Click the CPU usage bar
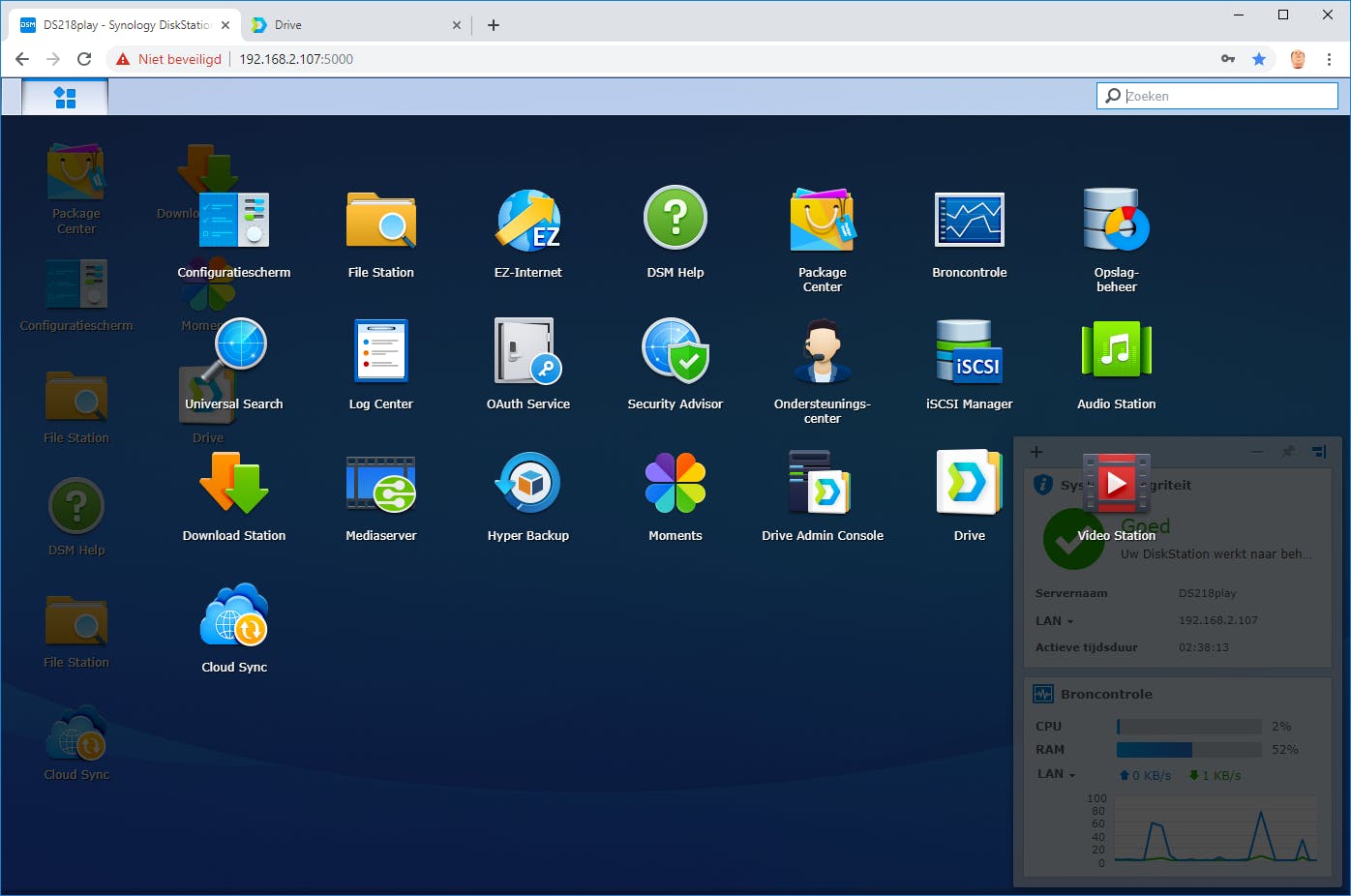 [x=1189, y=727]
